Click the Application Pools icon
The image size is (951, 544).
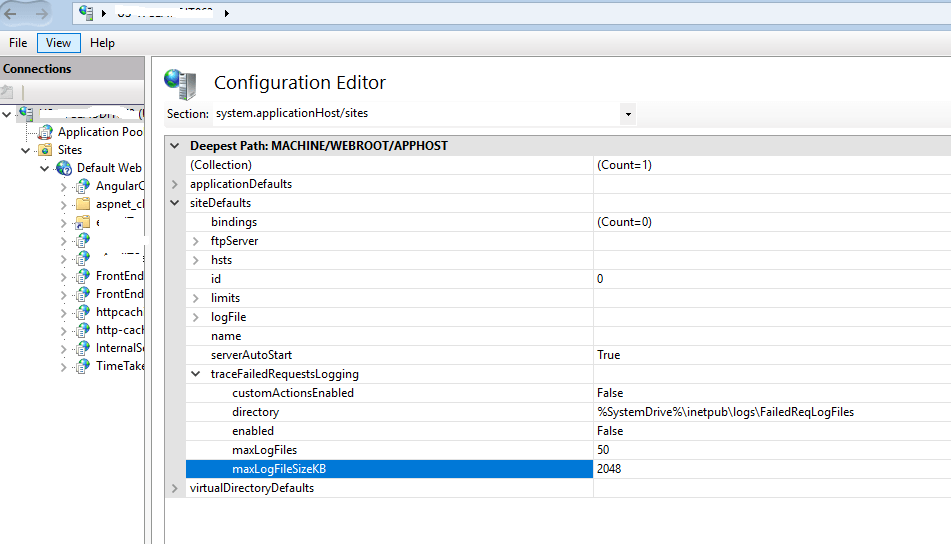pyautogui.click(x=45, y=132)
